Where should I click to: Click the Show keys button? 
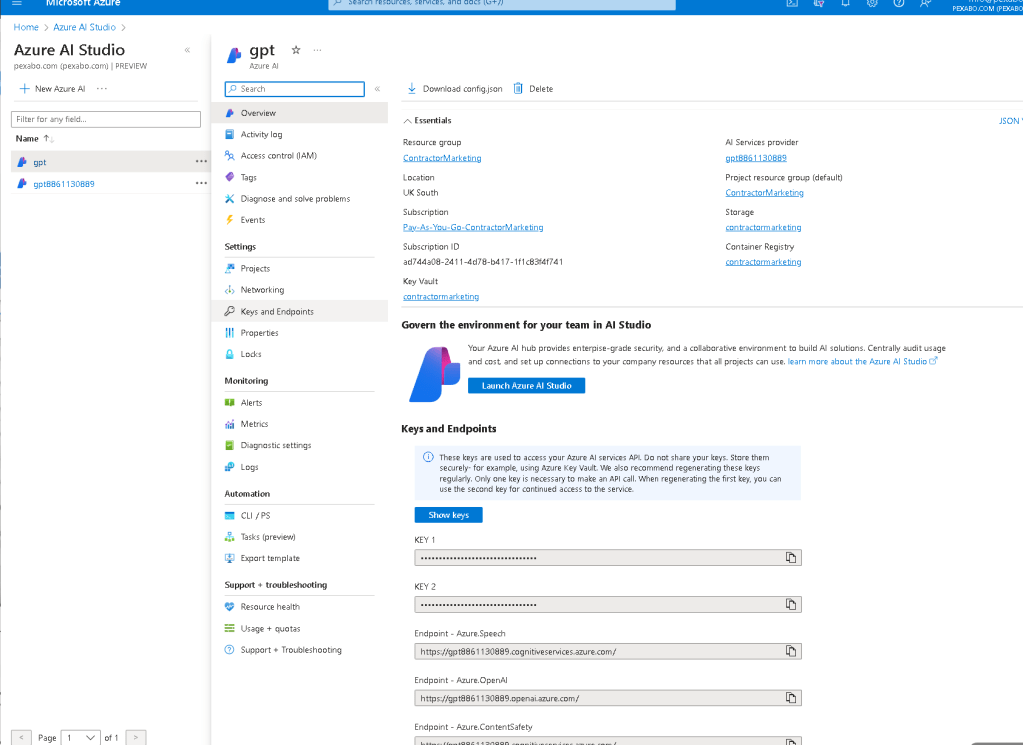click(x=448, y=515)
